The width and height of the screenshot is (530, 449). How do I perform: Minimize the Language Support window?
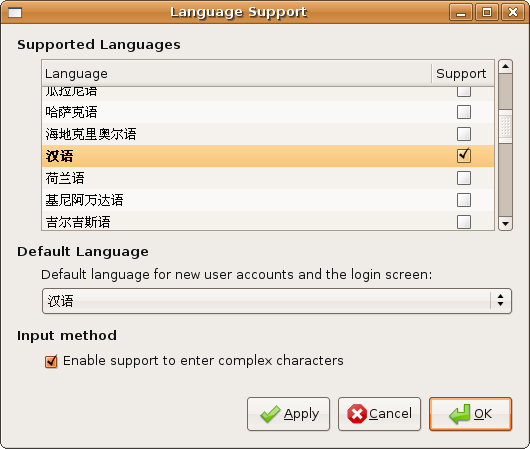pyautogui.click(x=461, y=13)
